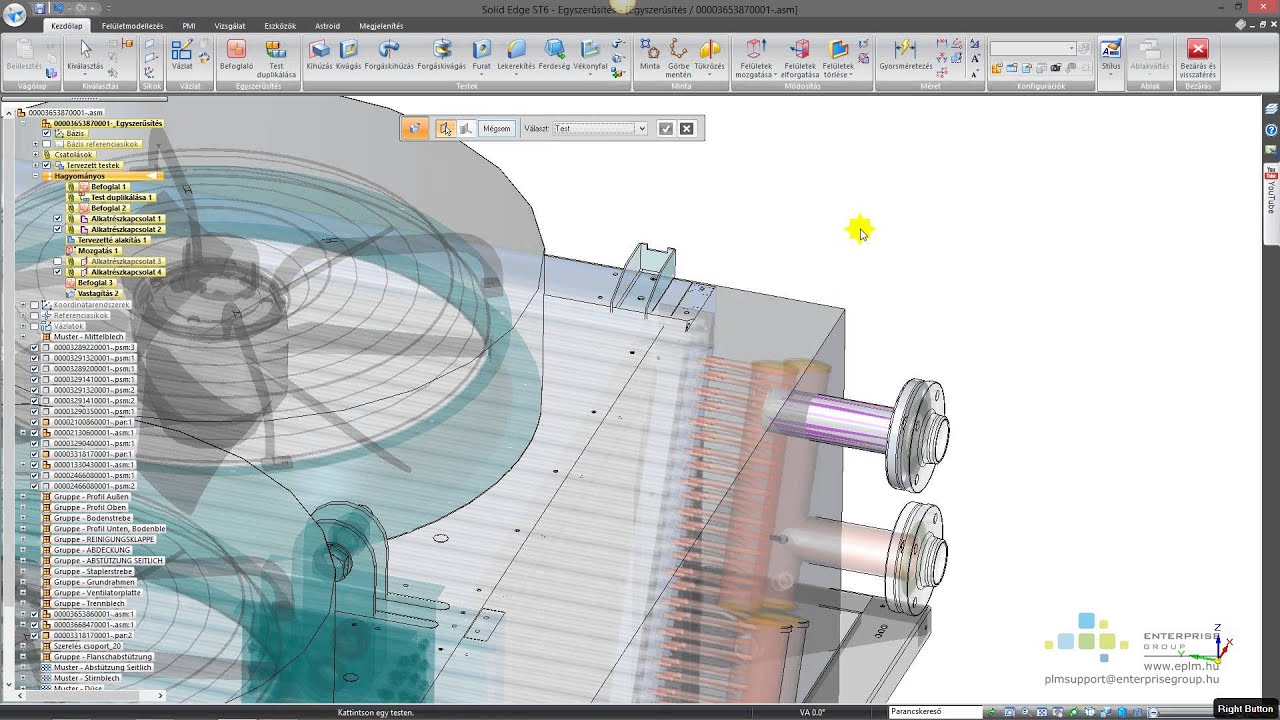Collapse Muster - Mittelblech node
This screenshot has height=720, width=1280.
[23, 336]
